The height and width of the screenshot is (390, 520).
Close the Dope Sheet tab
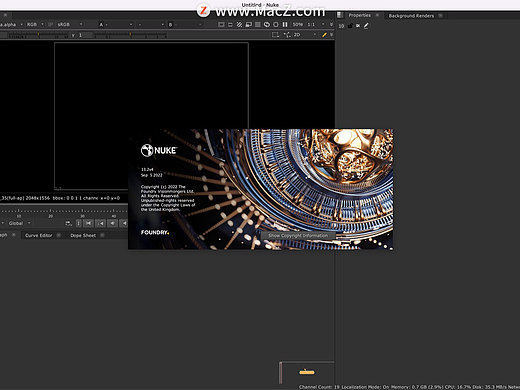click(x=102, y=235)
